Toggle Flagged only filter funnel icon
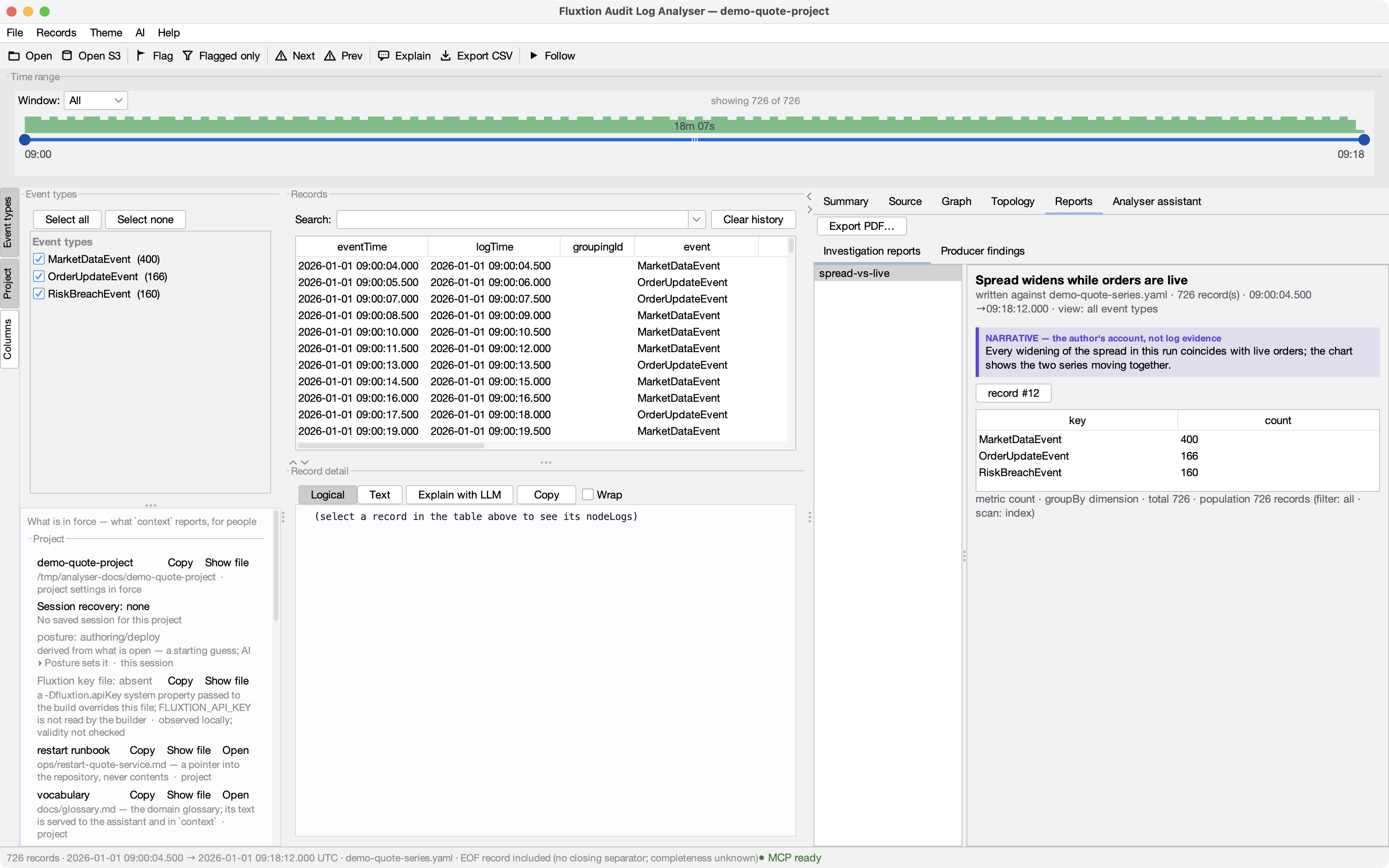The width and height of the screenshot is (1389, 868). point(188,56)
